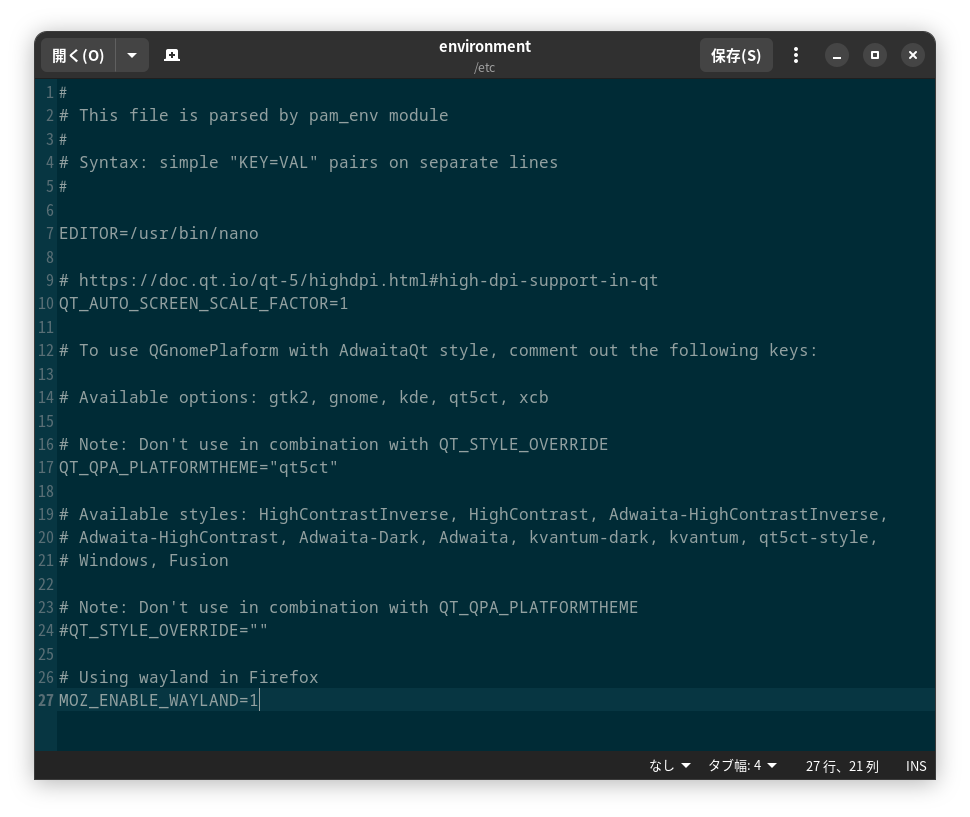This screenshot has height=817, width=970.
Task: Click line number 27 in the gutter
Action: [x=46, y=701]
